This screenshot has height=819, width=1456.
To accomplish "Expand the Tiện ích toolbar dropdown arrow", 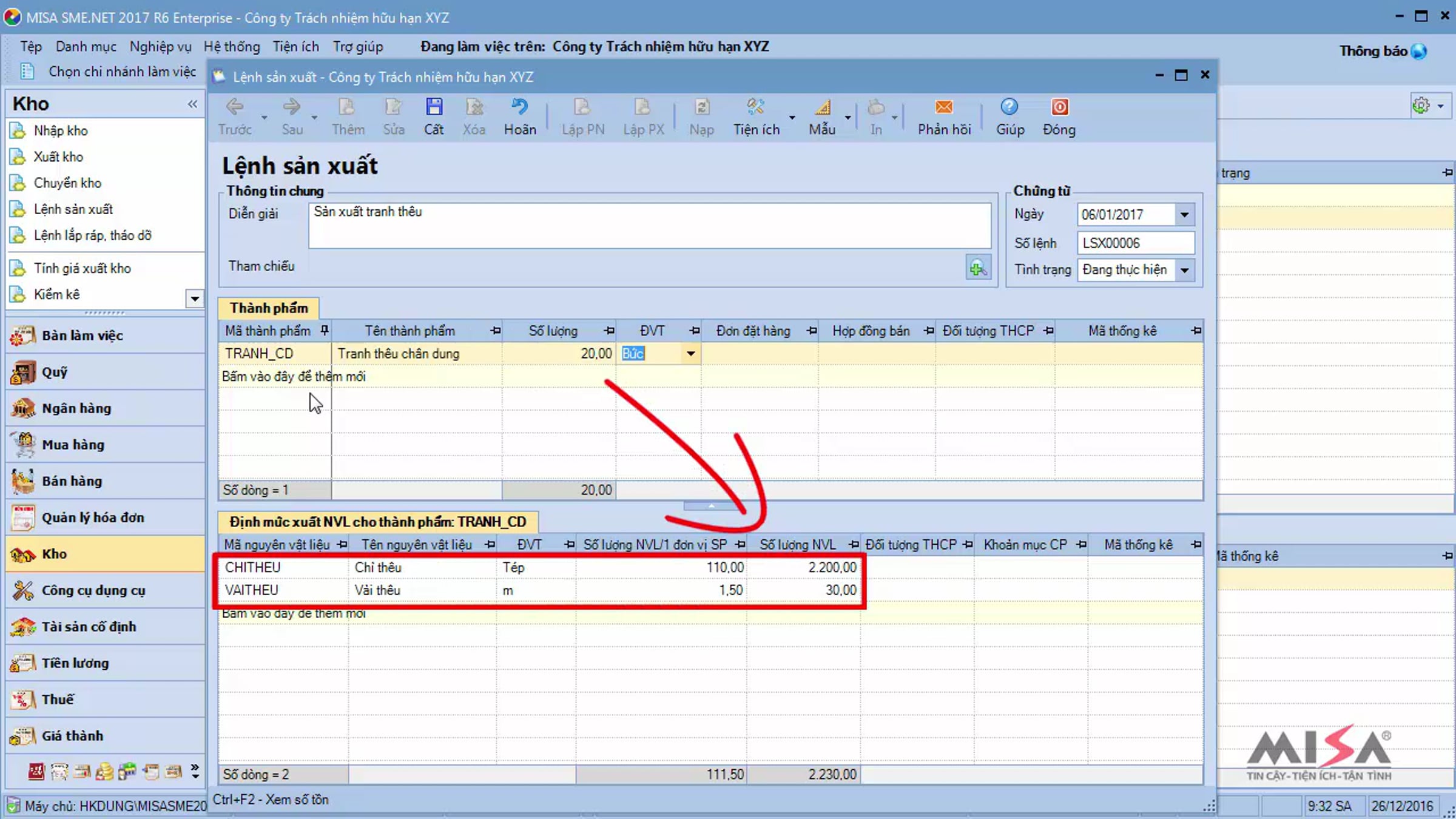I will point(792,116).
